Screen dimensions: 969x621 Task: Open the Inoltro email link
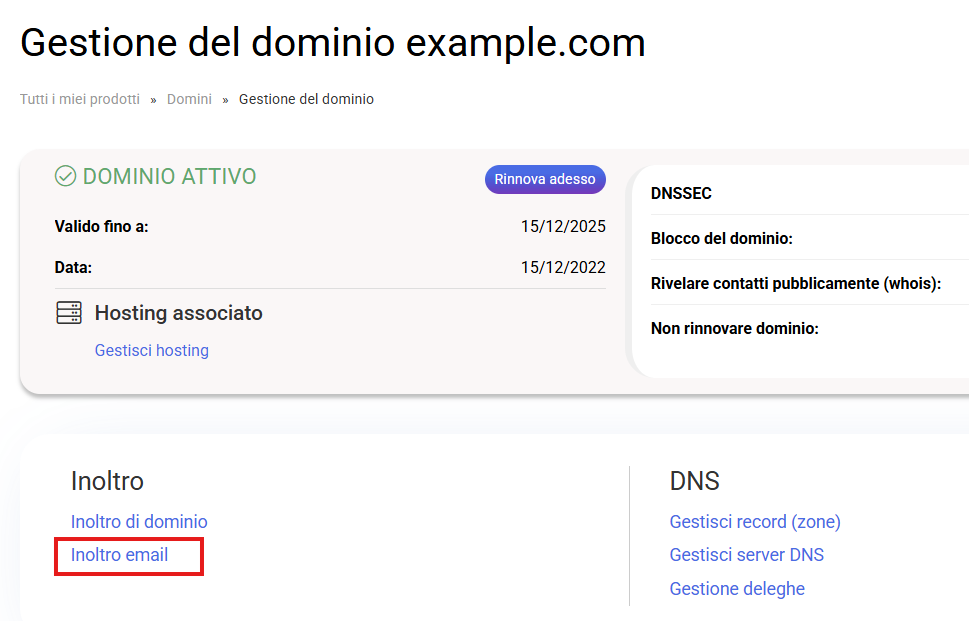pos(119,554)
